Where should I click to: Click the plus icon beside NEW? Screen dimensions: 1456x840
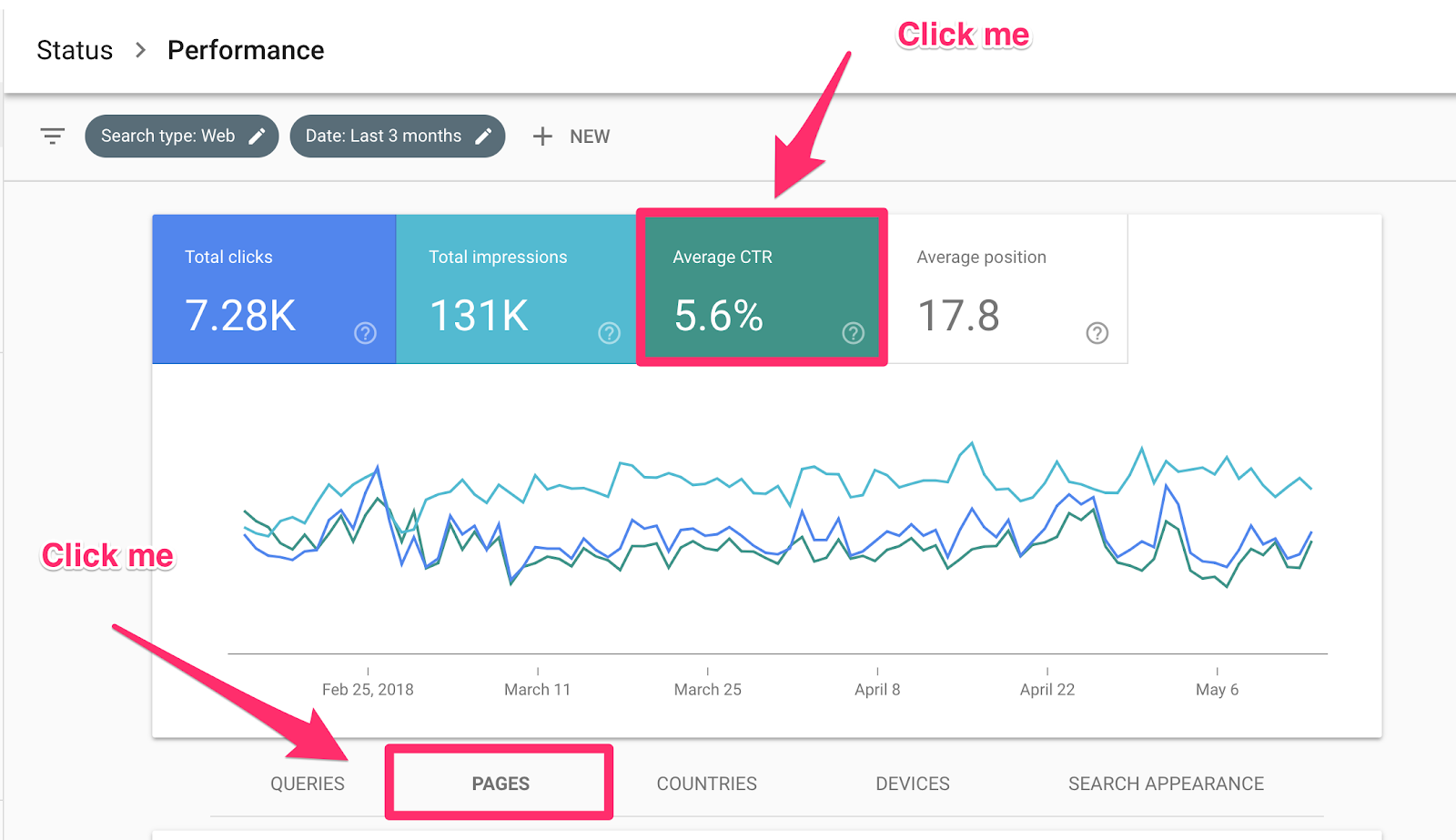pyautogui.click(x=542, y=137)
